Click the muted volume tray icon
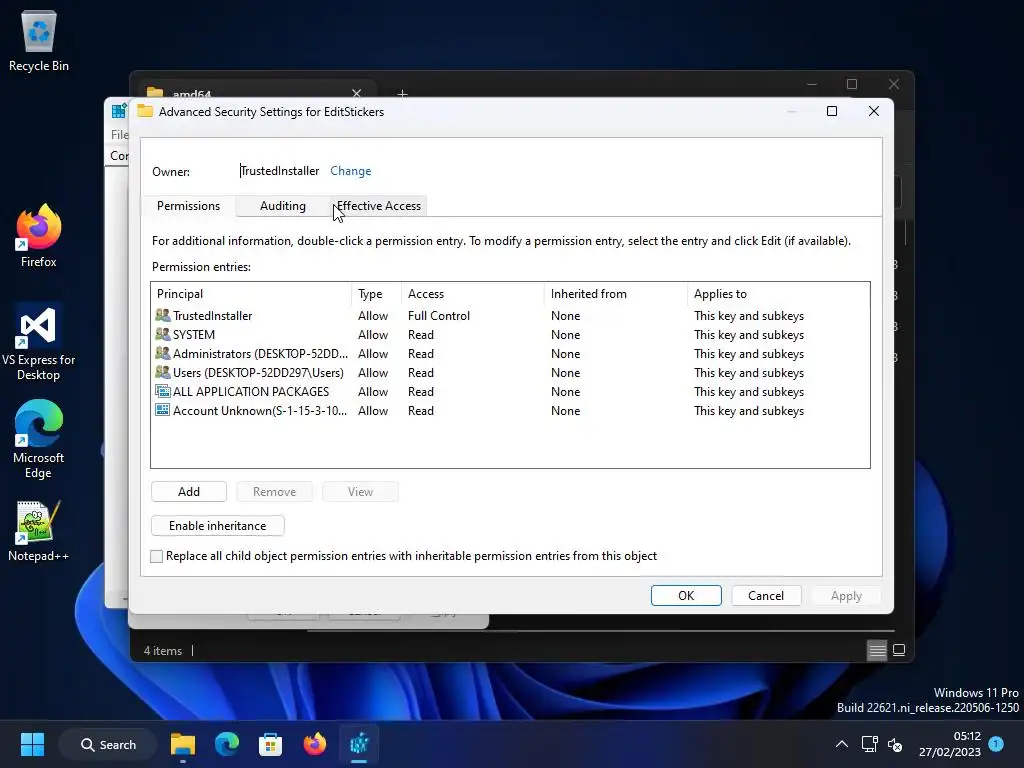 [895, 744]
